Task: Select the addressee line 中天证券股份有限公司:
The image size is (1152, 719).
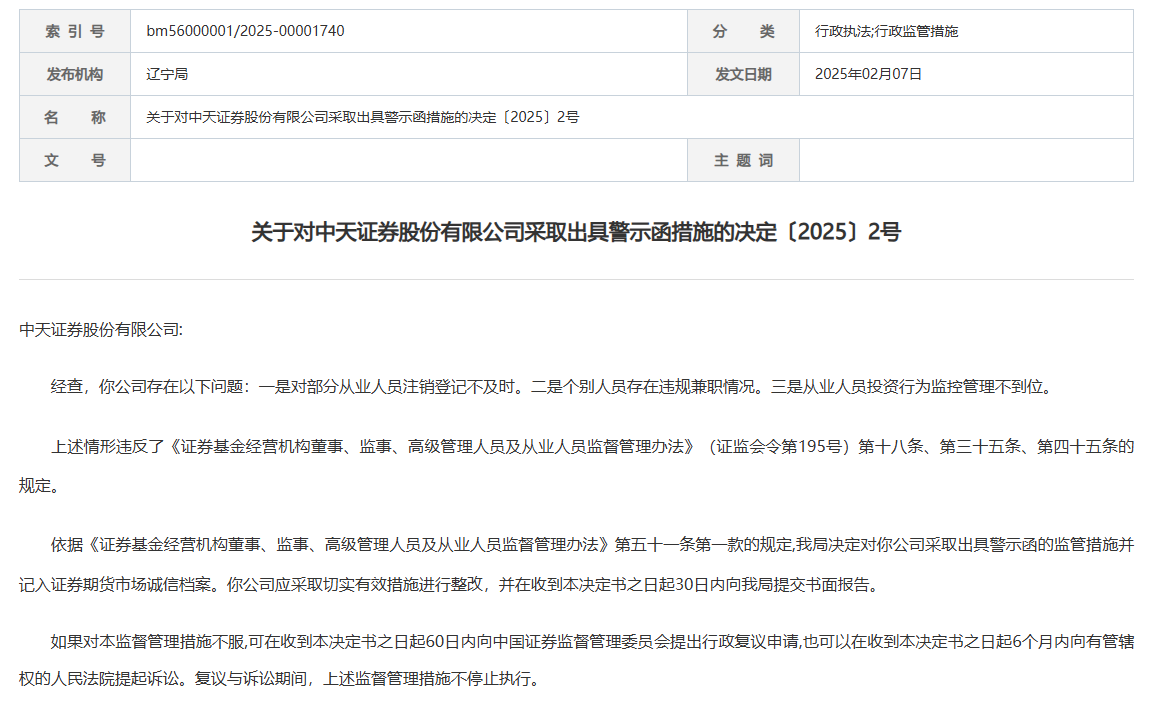Action: (x=101, y=330)
